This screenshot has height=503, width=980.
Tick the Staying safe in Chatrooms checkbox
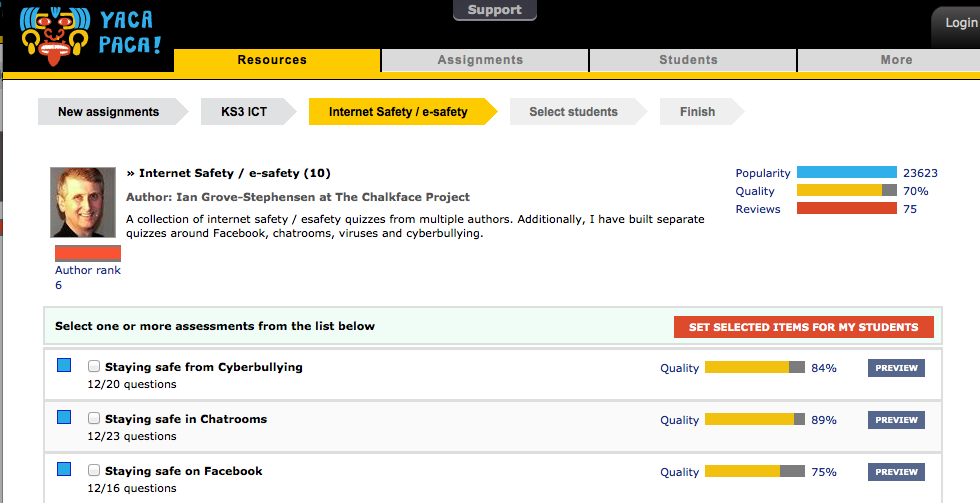click(x=94, y=418)
